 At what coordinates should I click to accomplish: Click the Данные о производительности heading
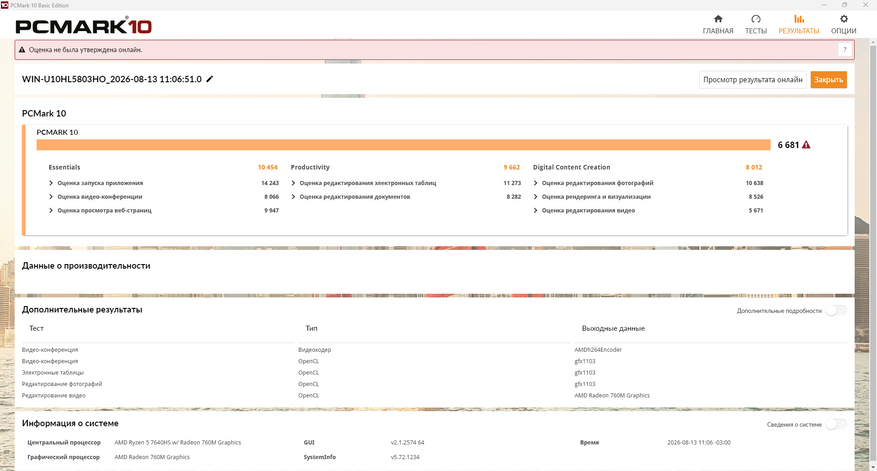tap(86, 266)
